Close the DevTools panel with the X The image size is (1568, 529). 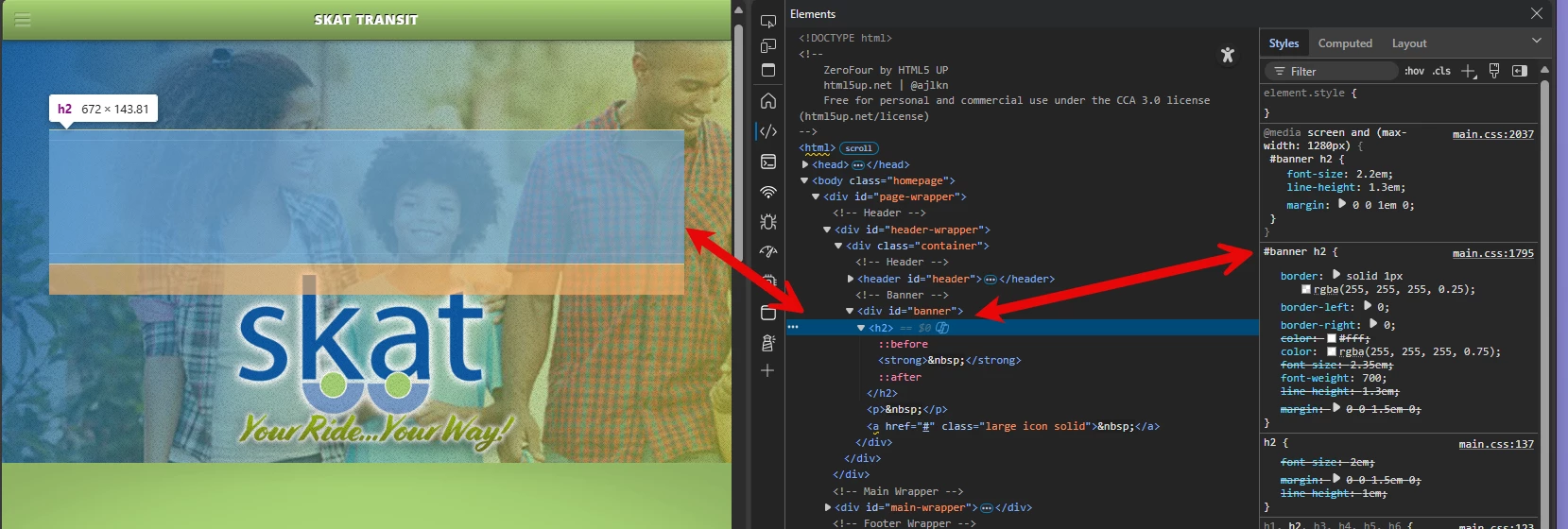tap(1537, 13)
